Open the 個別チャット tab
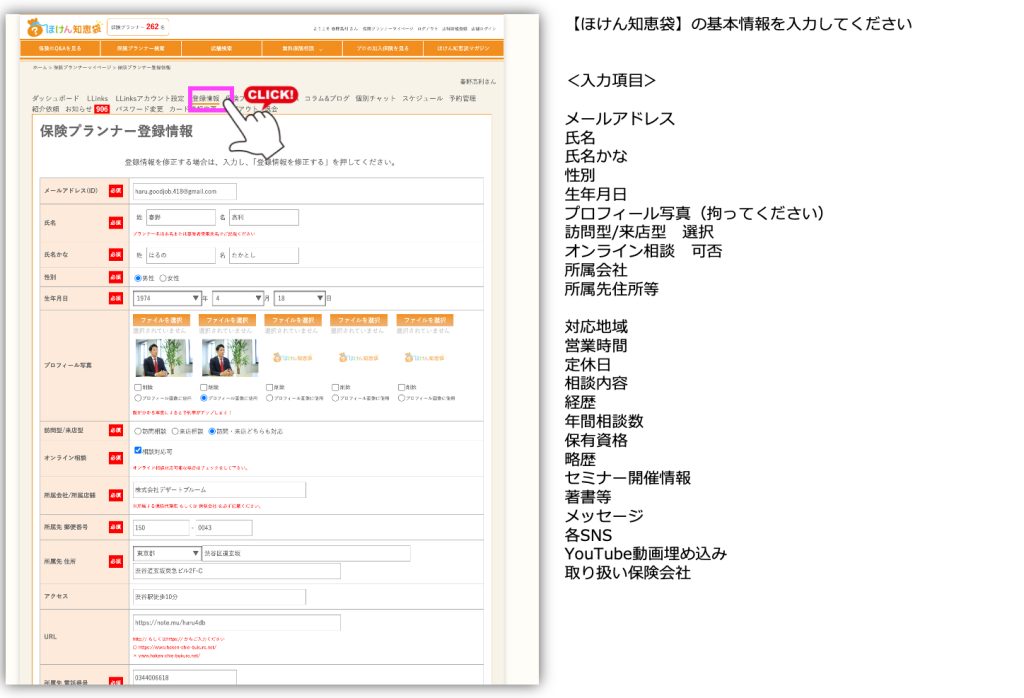The height and width of the screenshot is (698, 1024). (376, 99)
